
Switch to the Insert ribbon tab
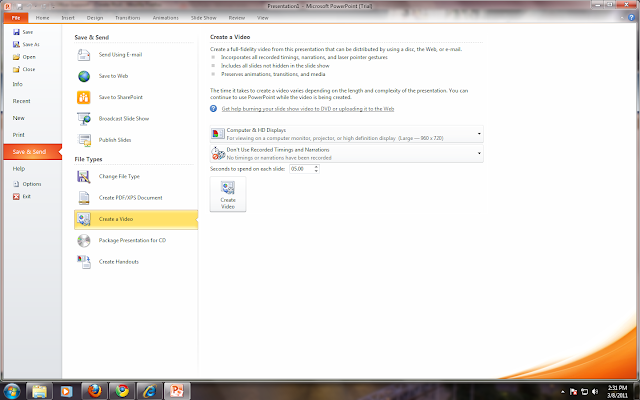68,18
